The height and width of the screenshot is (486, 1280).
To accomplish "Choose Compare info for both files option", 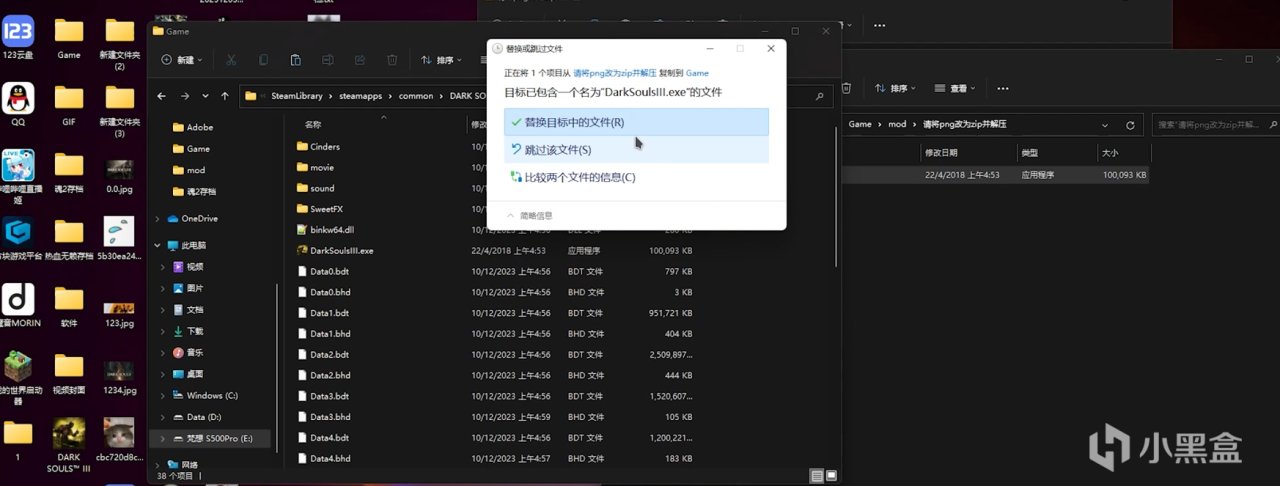I will tap(636, 177).
